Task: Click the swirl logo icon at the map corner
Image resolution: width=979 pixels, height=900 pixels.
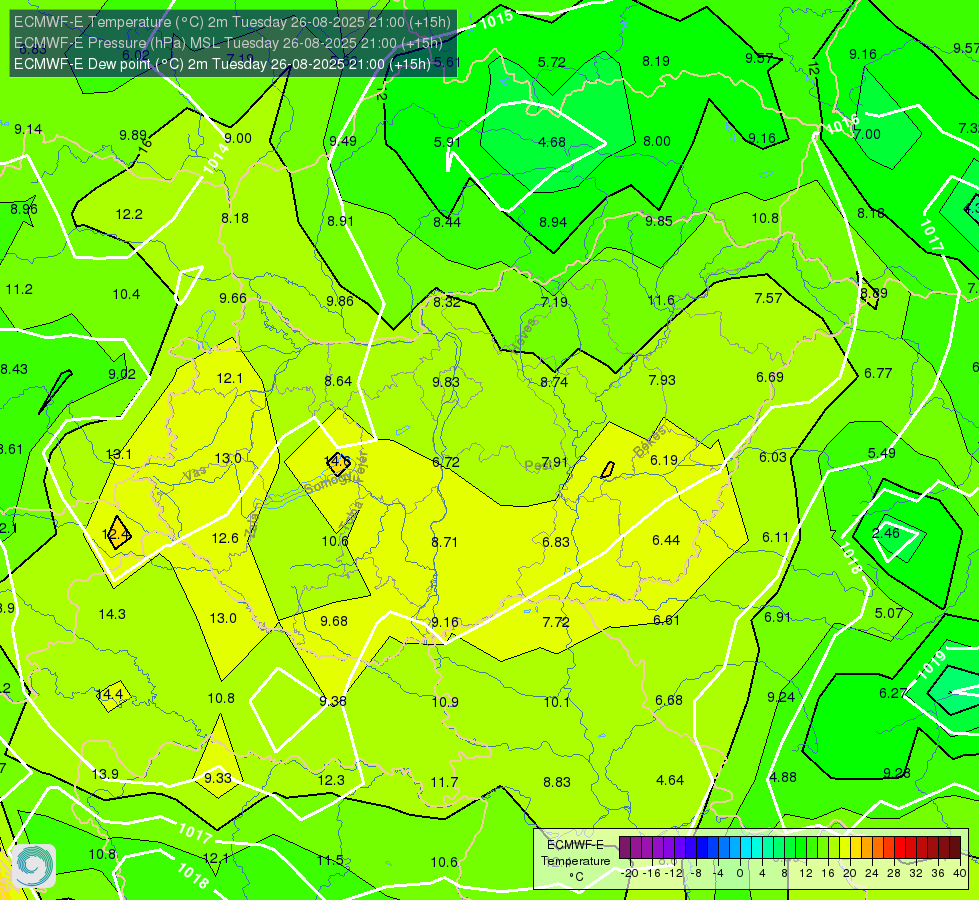Action: coord(34,866)
